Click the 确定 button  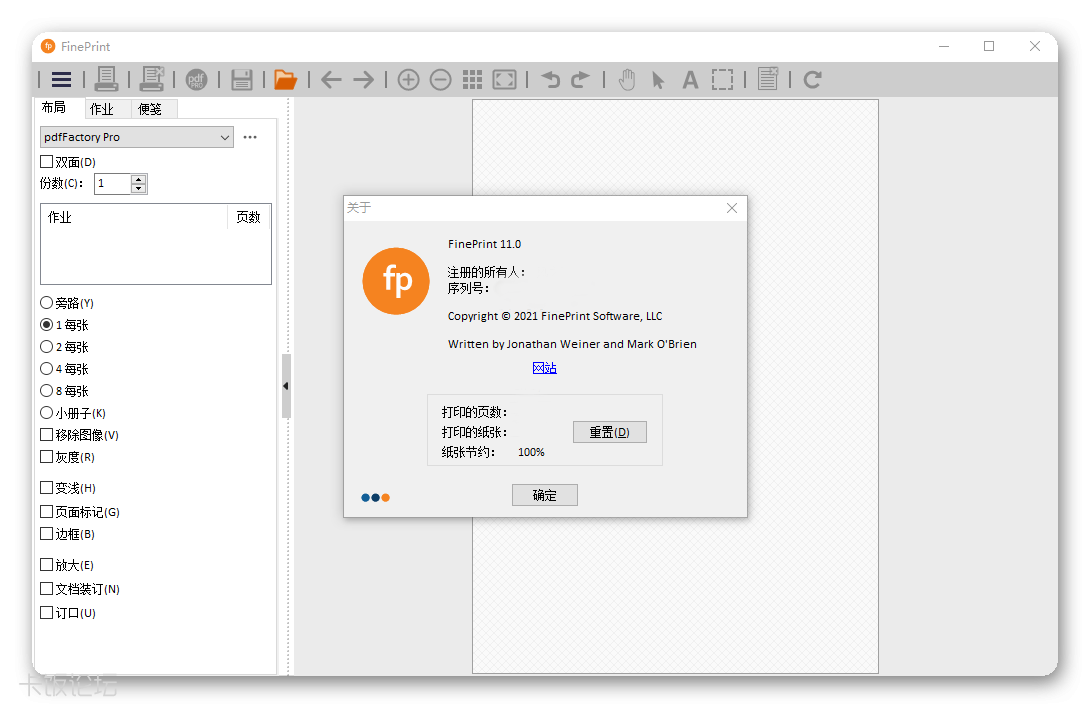[545, 495]
